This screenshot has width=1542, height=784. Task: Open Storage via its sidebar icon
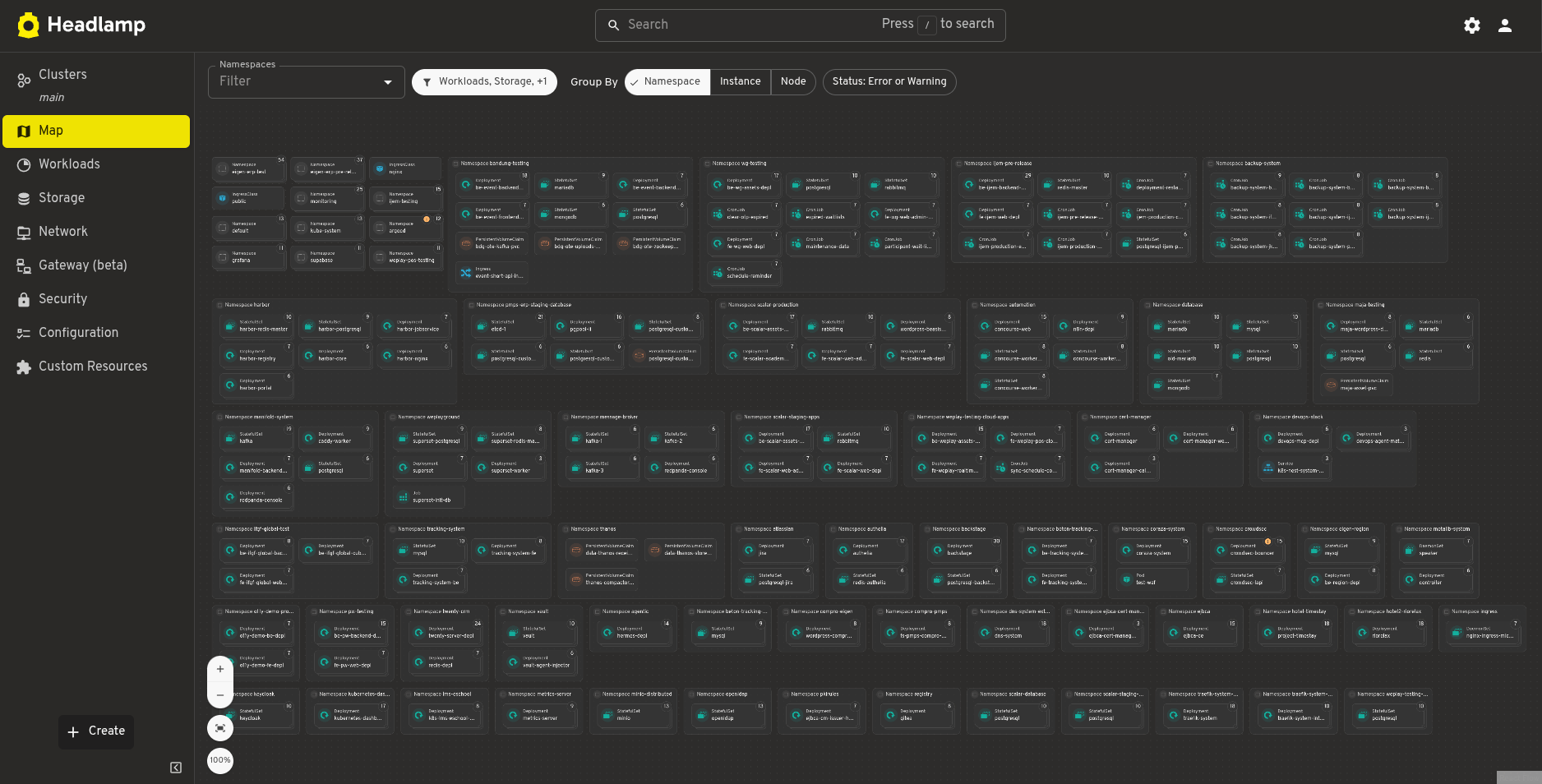(x=24, y=198)
